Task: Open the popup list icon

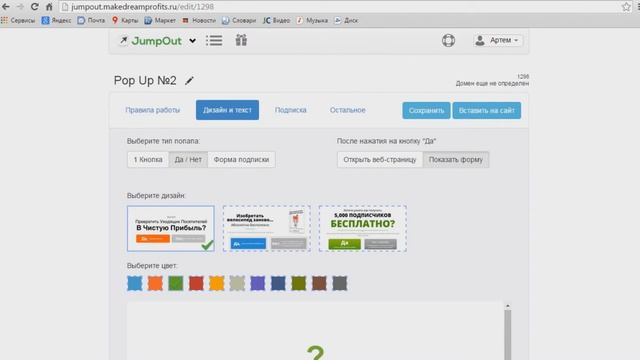Action: coord(214,40)
